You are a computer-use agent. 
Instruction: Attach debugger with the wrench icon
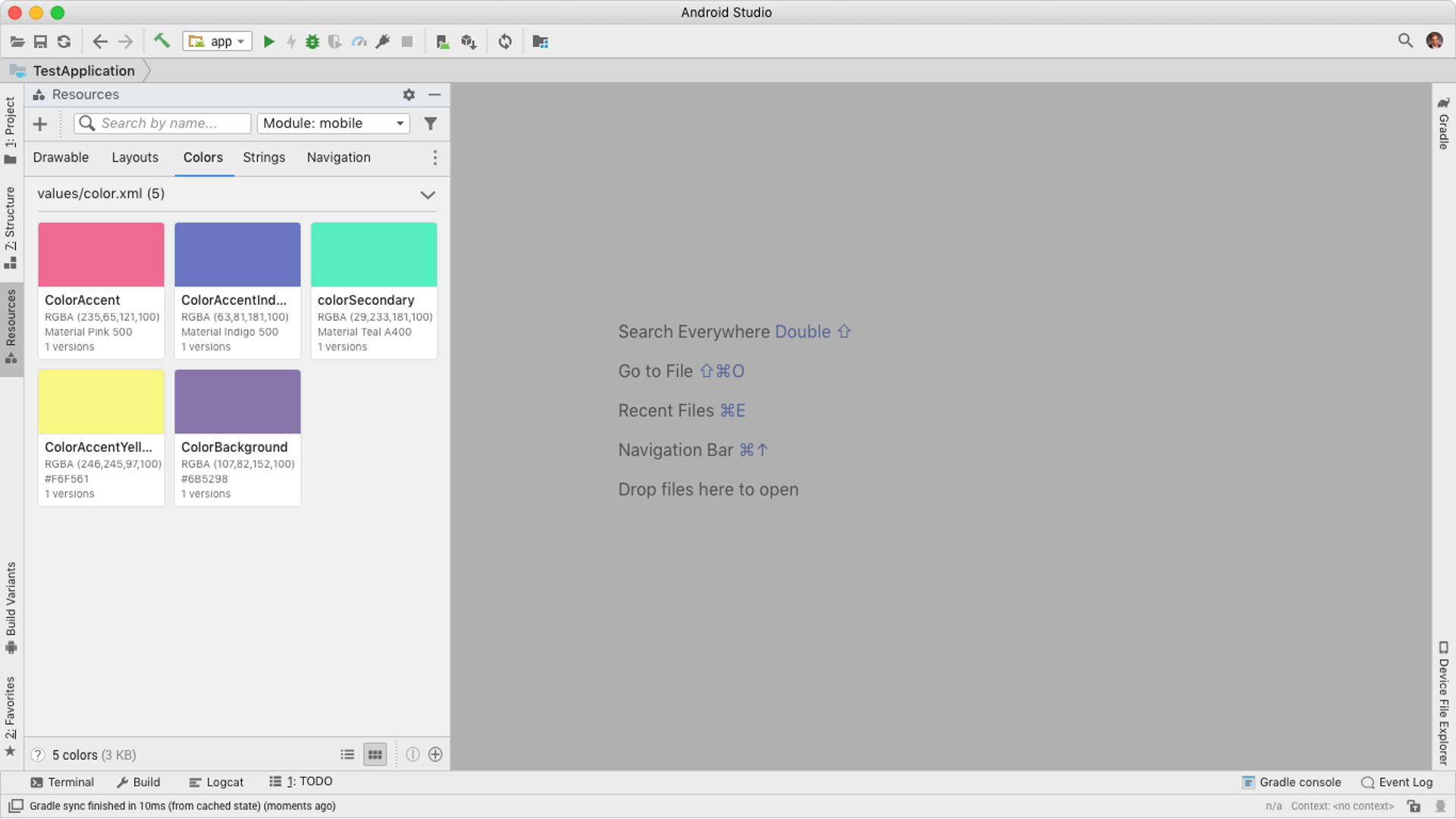tap(383, 42)
